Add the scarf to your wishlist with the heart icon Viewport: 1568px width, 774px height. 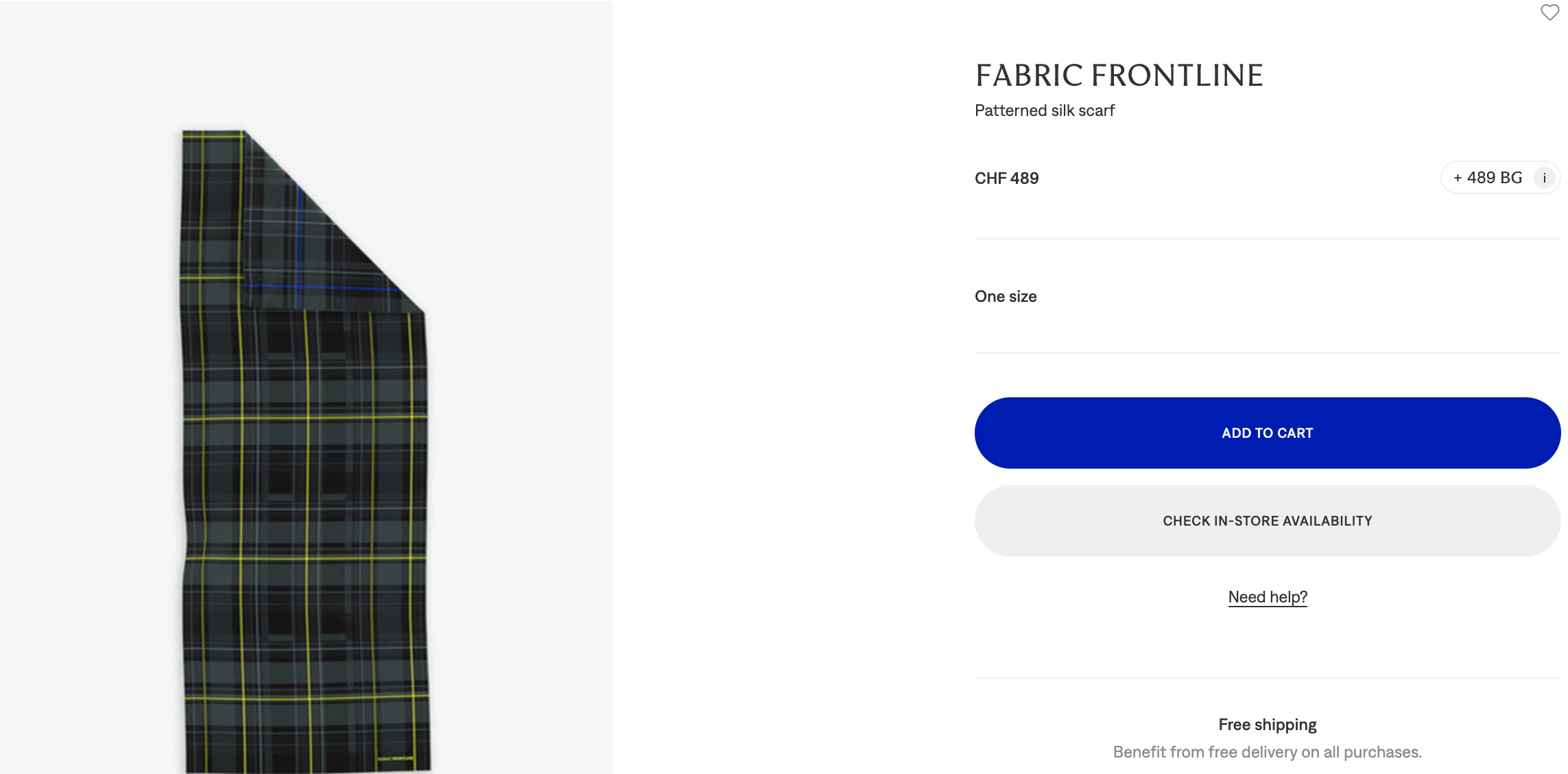(x=1549, y=12)
